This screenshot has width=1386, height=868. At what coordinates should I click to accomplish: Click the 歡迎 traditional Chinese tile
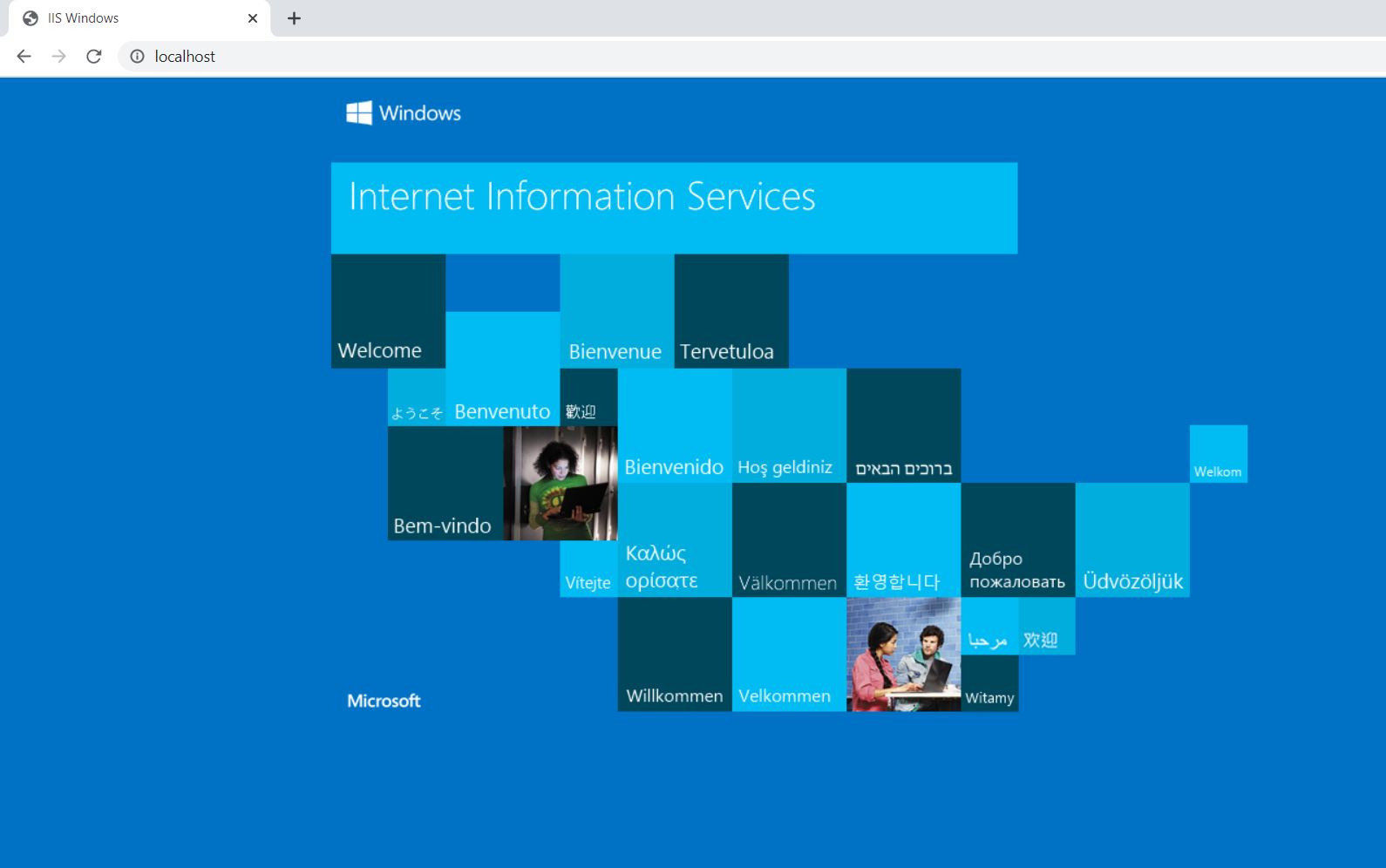point(588,397)
